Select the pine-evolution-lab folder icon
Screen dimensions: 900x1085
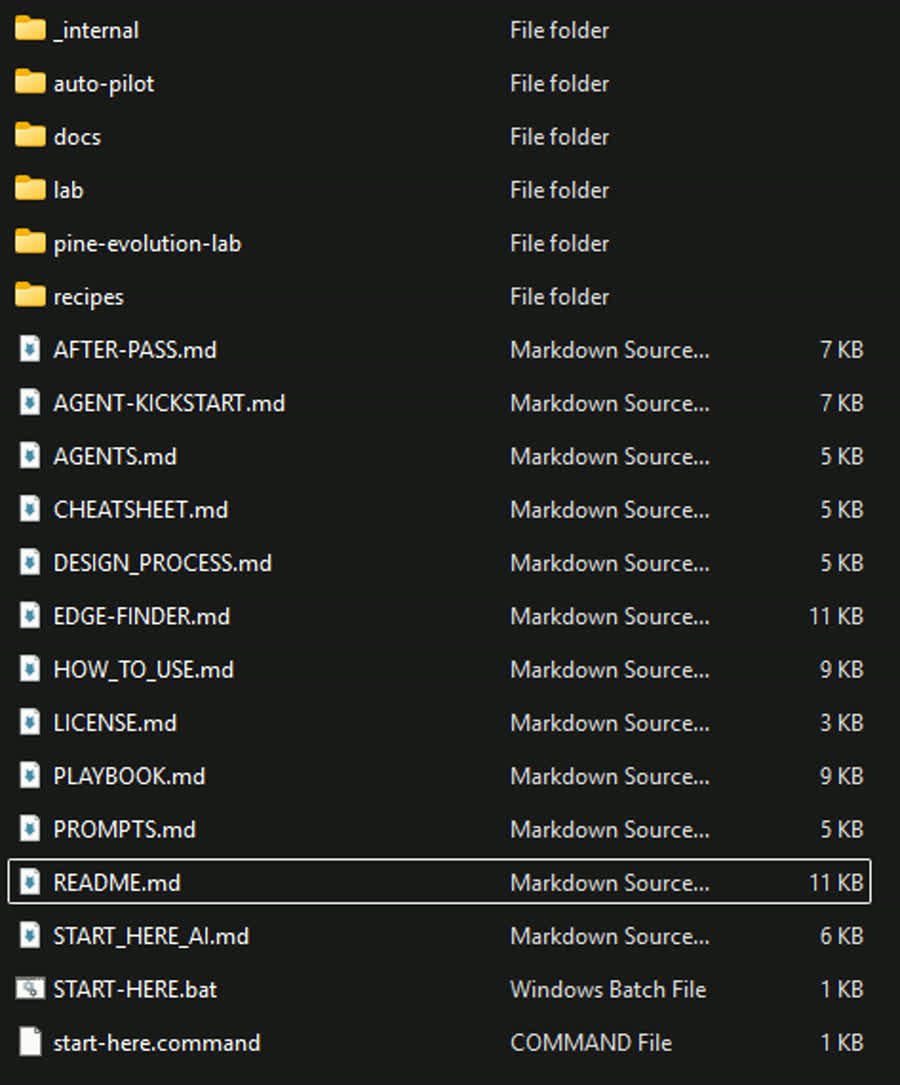click(x=30, y=243)
